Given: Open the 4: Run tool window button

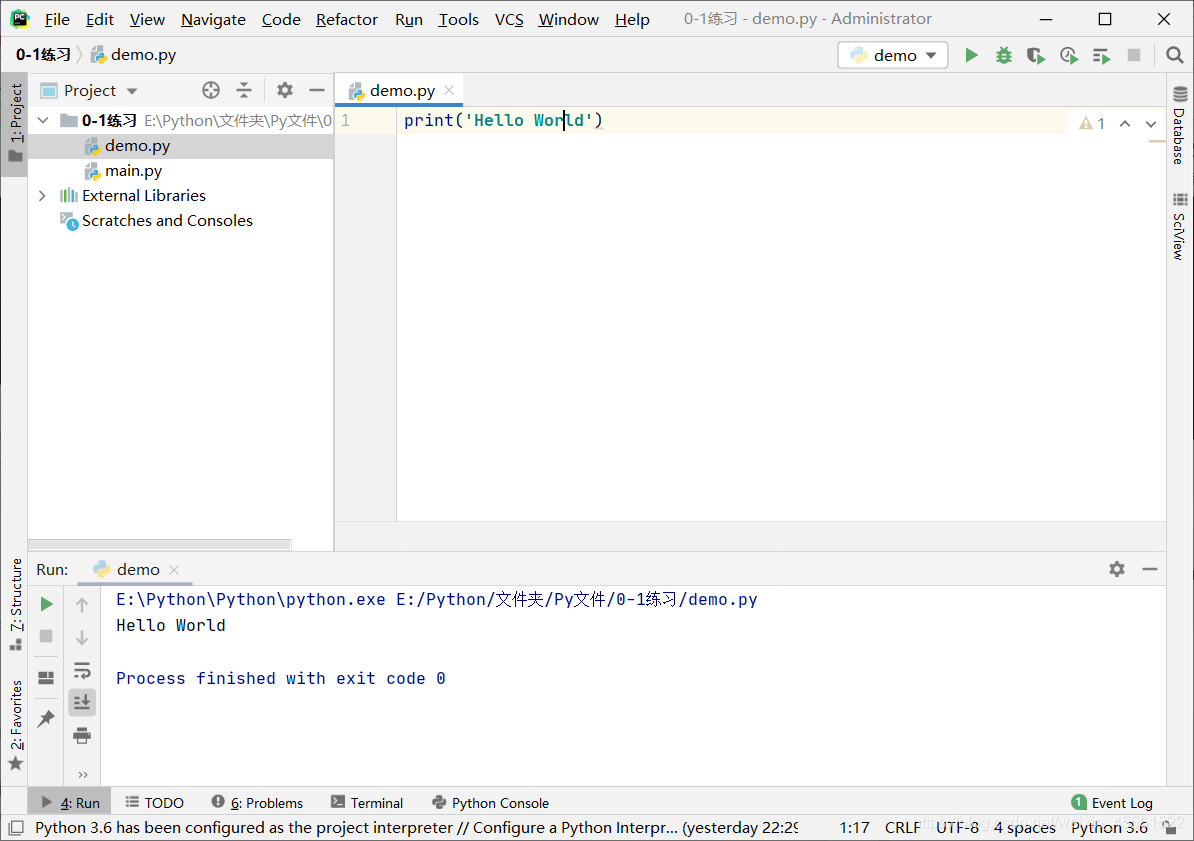Looking at the screenshot, I should point(70,803).
